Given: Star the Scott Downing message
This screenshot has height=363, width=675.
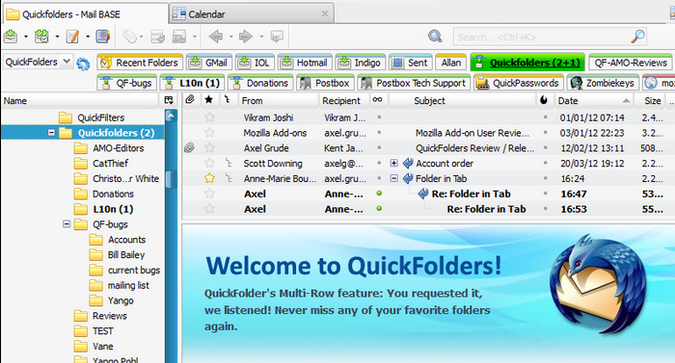Looking at the screenshot, I should [x=209, y=163].
